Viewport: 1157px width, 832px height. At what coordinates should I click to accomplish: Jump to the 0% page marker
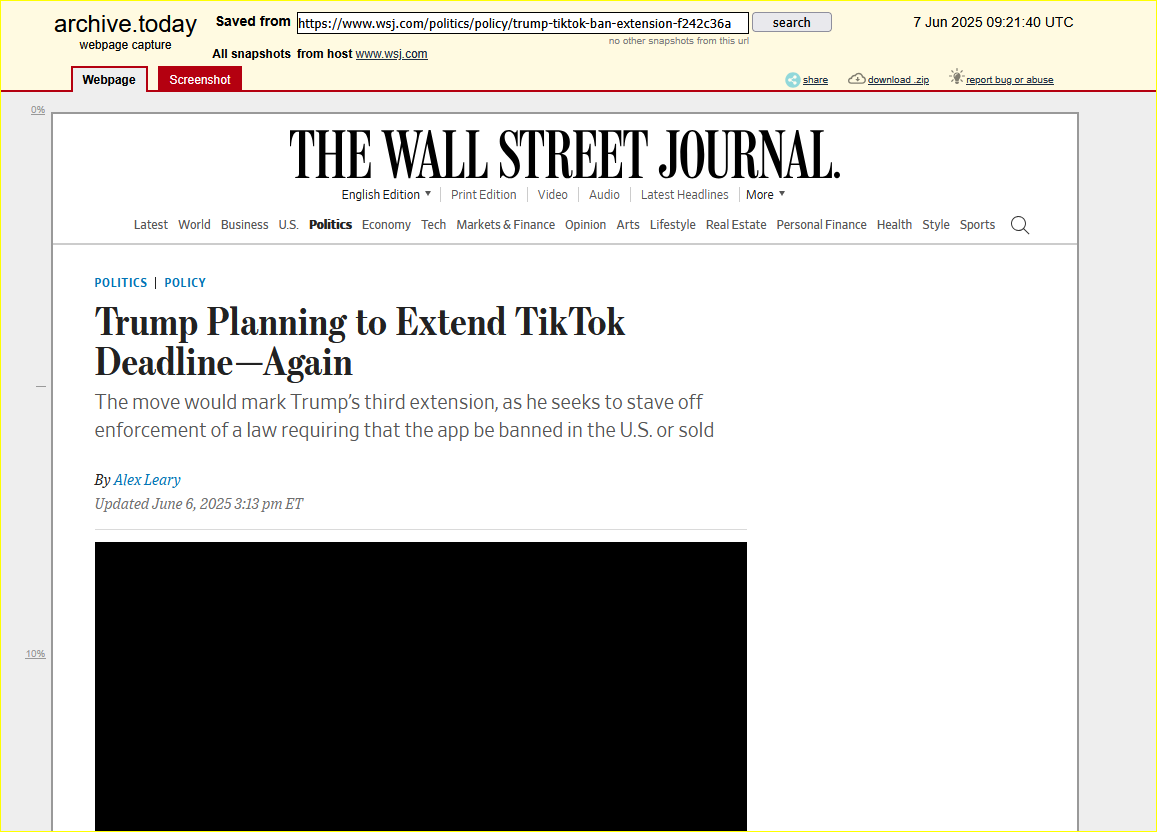coord(38,110)
